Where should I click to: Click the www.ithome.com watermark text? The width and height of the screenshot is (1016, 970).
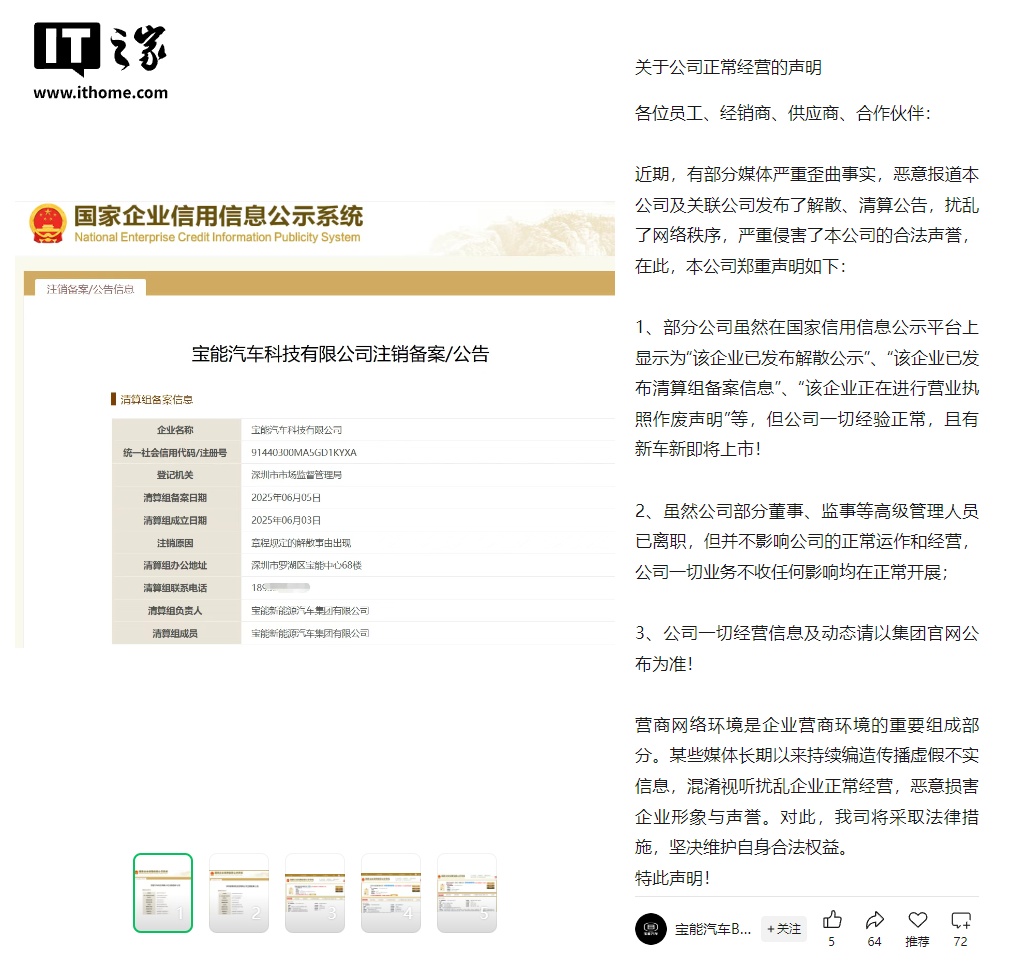(100, 93)
